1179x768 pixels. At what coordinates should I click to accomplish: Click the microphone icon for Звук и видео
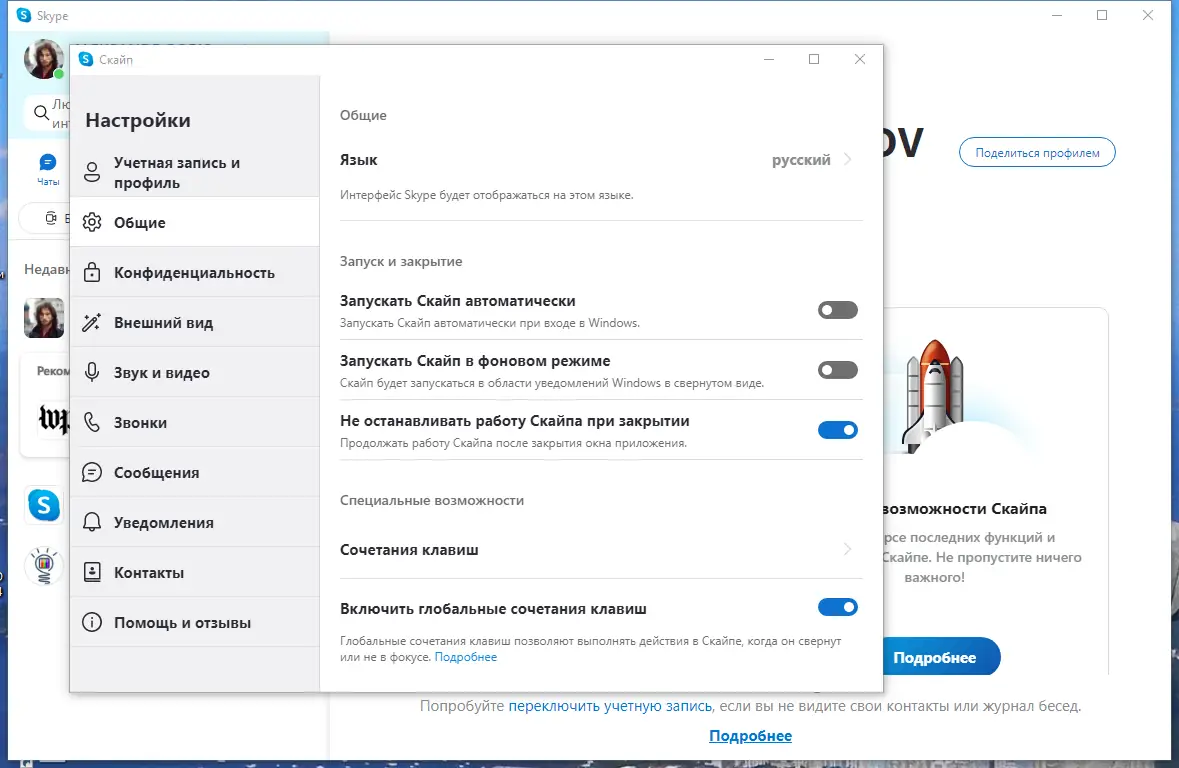tap(92, 372)
